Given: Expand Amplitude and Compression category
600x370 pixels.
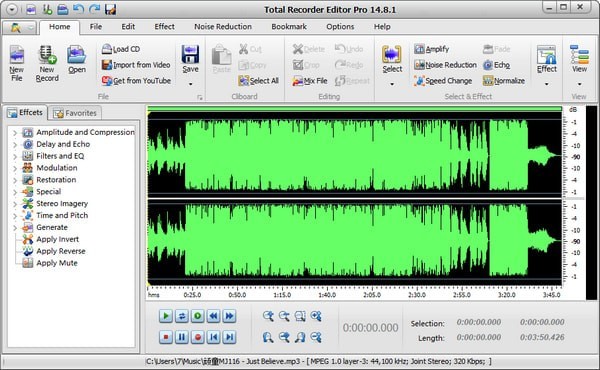Looking at the screenshot, I should 15,133.
